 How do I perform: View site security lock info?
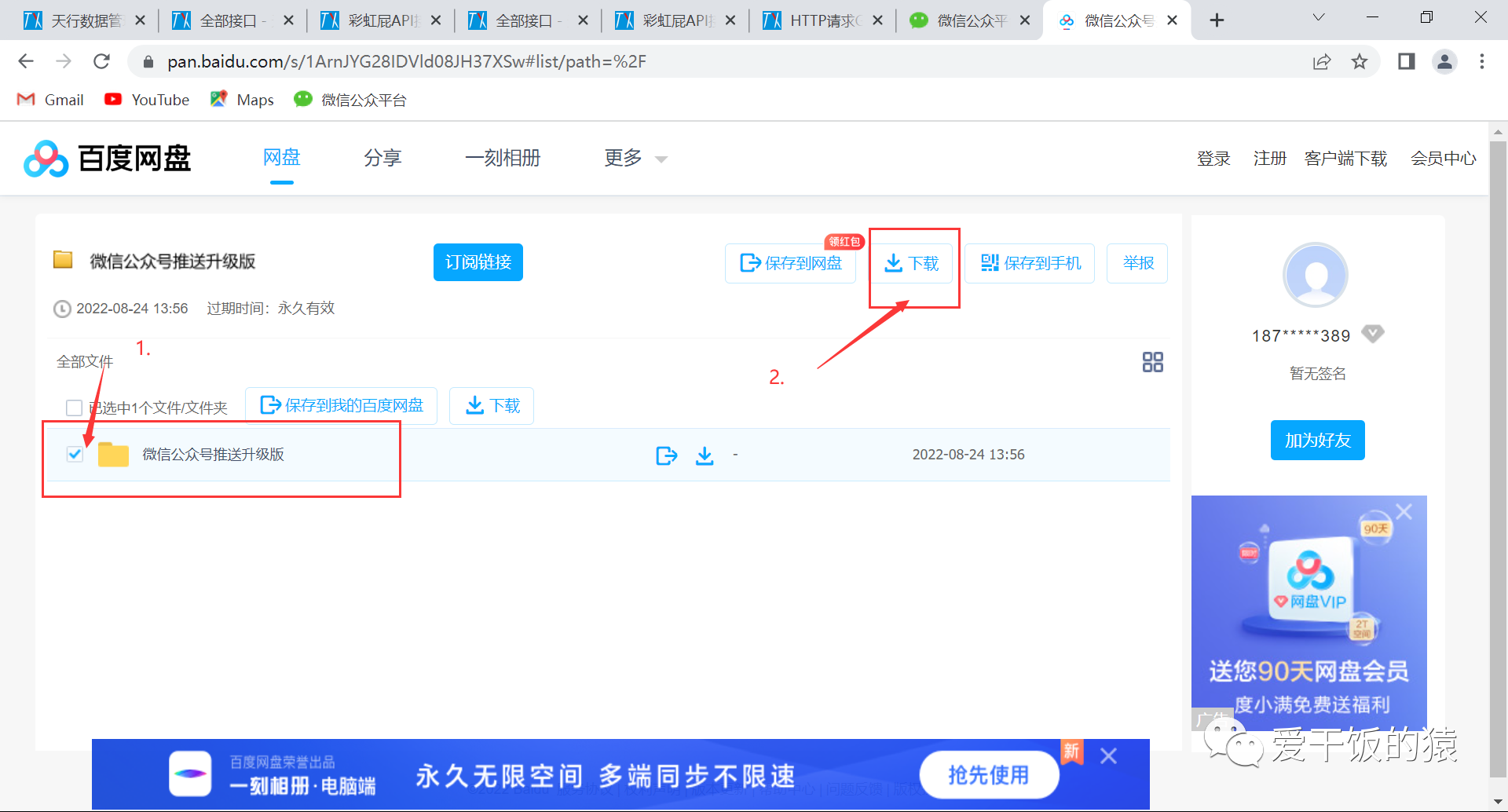(147, 61)
